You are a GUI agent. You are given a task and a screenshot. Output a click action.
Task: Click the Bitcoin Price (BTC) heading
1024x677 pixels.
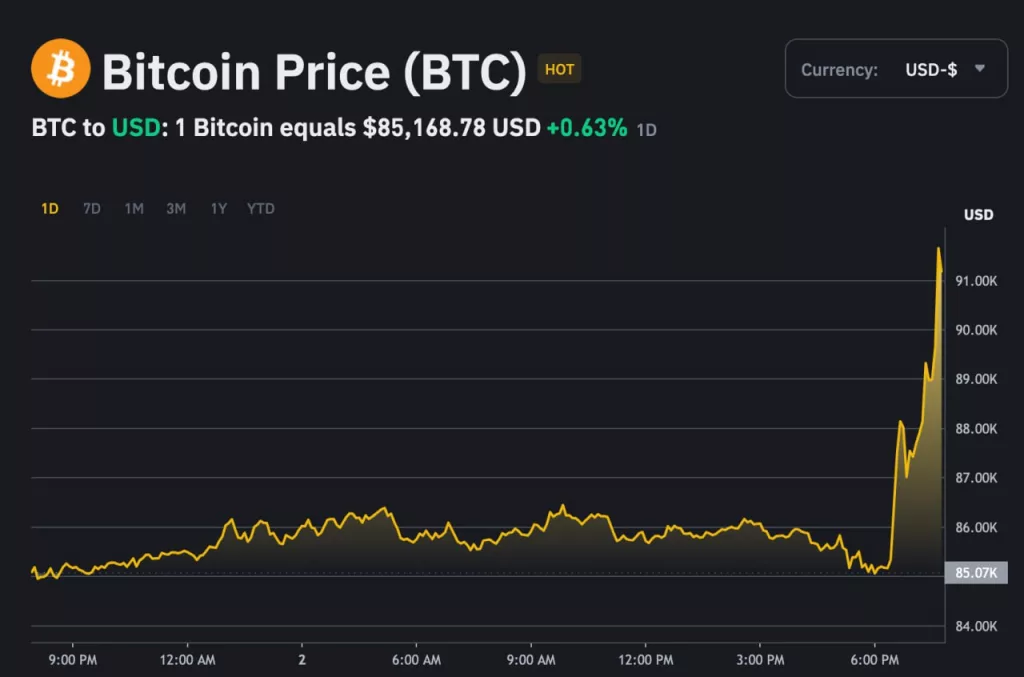click(314, 70)
